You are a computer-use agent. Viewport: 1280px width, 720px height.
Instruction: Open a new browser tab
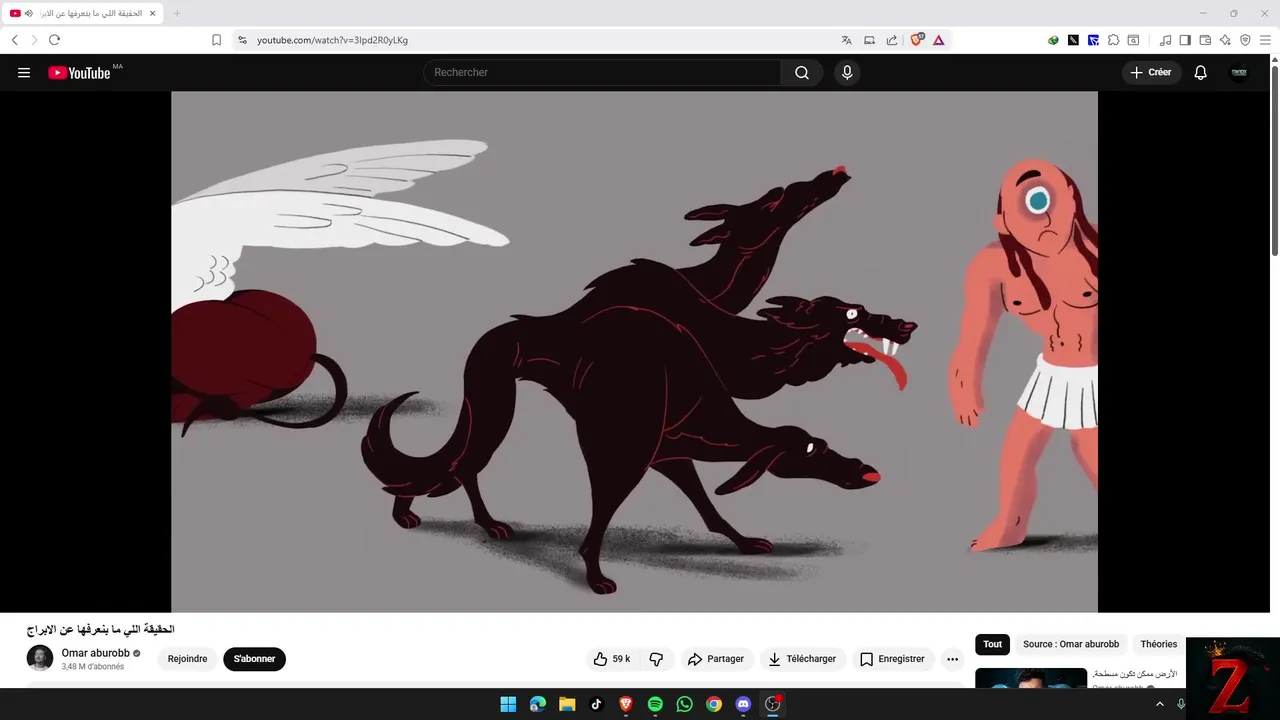tap(177, 13)
